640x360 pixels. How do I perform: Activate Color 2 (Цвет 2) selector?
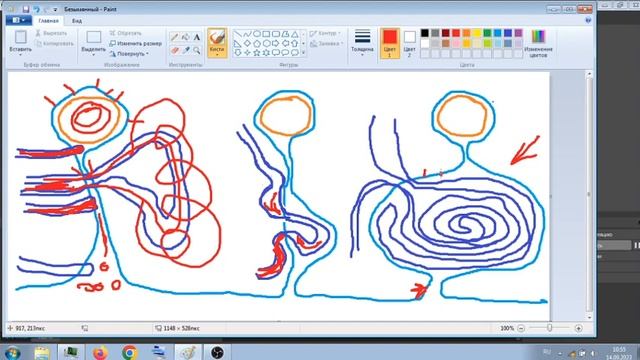coord(409,43)
